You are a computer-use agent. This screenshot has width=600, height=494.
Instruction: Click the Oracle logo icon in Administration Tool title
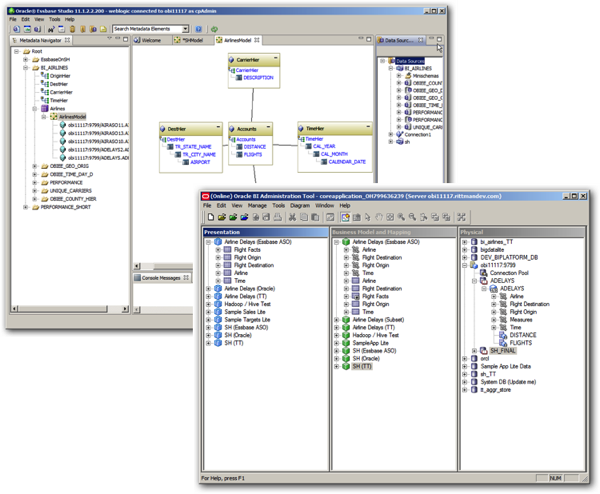(205, 196)
